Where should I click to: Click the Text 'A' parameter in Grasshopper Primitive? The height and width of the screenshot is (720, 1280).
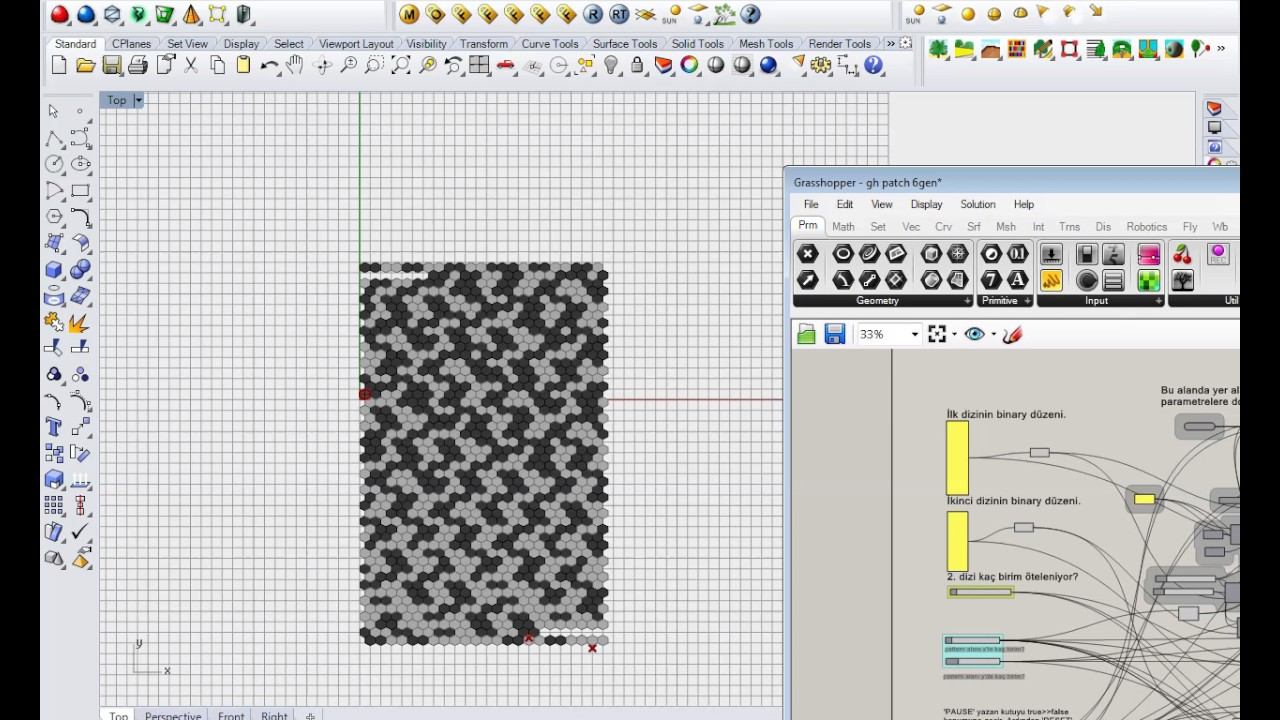1017,280
